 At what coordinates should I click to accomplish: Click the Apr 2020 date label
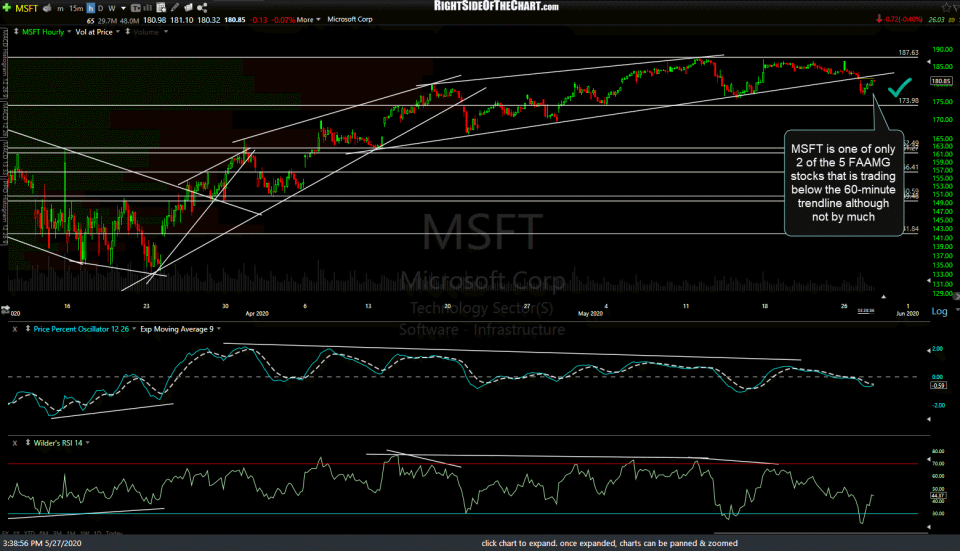[x=257, y=313]
